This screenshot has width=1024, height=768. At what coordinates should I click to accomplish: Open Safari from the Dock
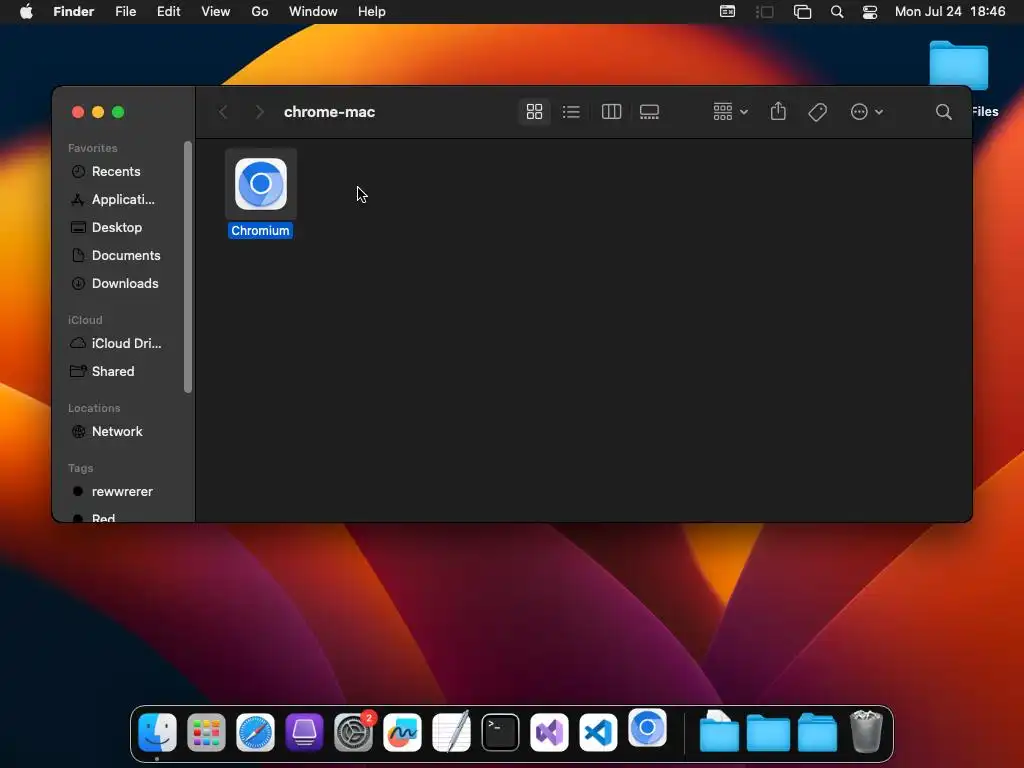pyautogui.click(x=255, y=732)
